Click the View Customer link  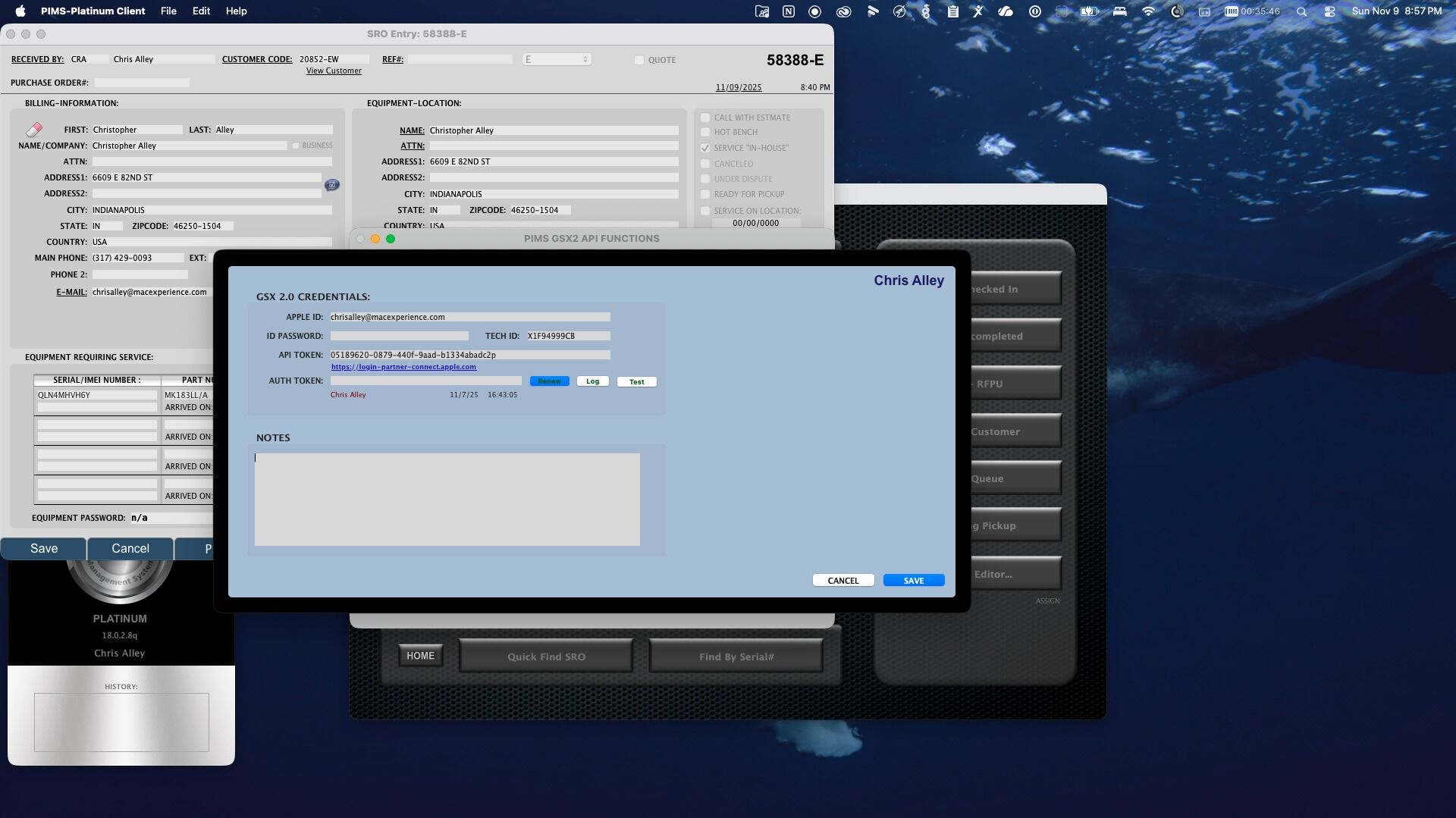point(334,71)
